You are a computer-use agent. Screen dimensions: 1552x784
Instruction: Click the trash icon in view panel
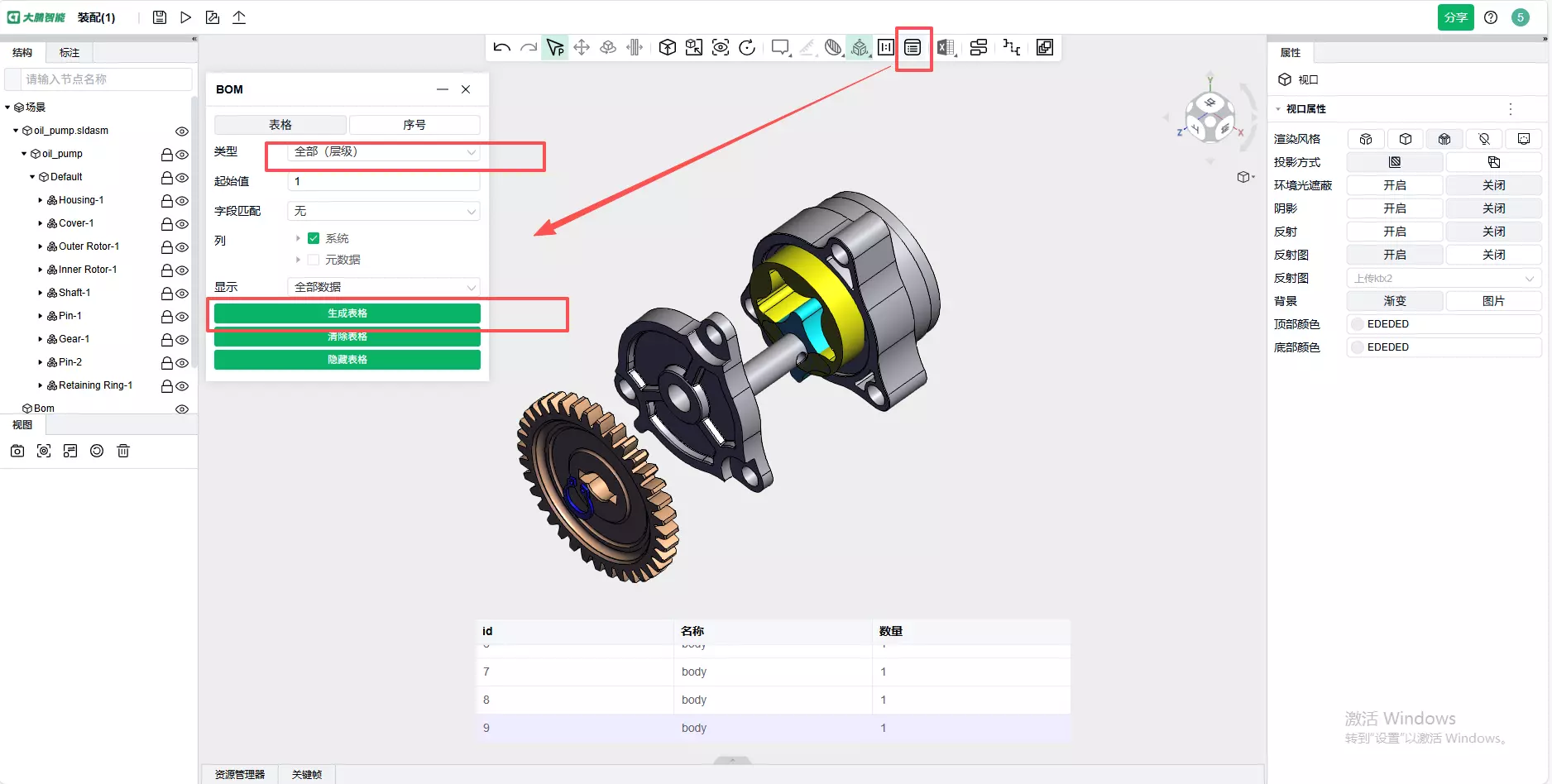tap(123, 451)
